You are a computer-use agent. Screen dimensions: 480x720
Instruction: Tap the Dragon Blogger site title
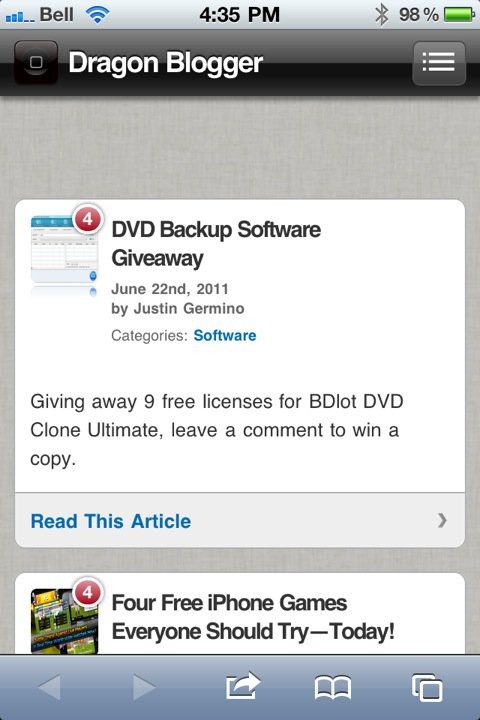pos(165,63)
